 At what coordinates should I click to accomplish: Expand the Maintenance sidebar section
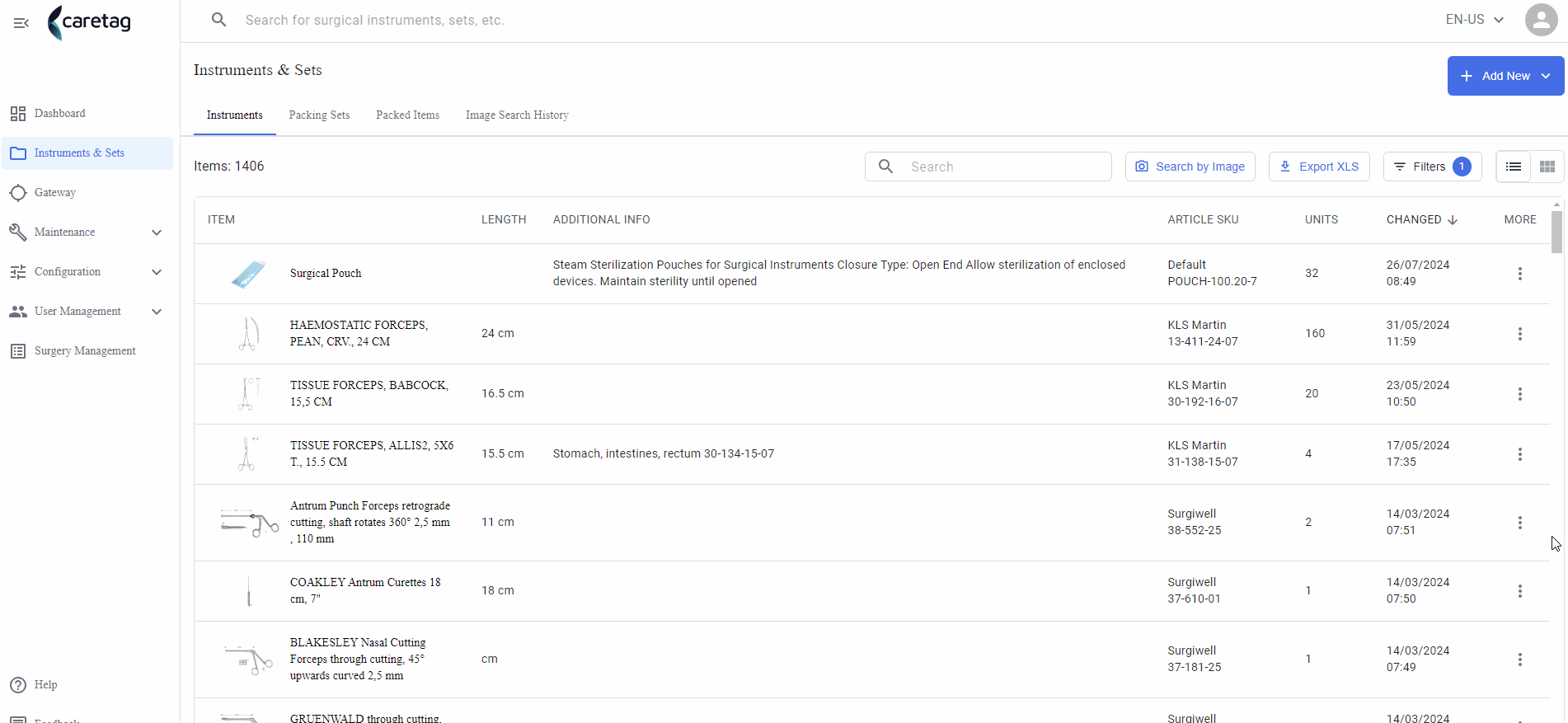pyautogui.click(x=87, y=232)
